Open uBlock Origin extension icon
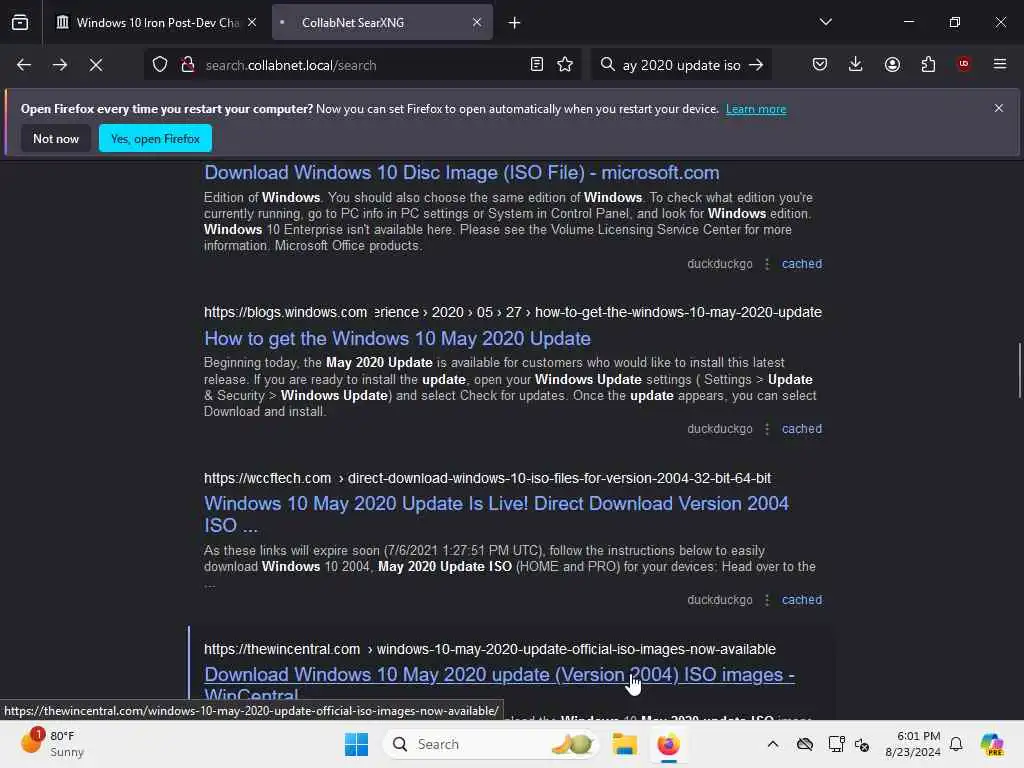The width and height of the screenshot is (1024, 768). point(964,64)
